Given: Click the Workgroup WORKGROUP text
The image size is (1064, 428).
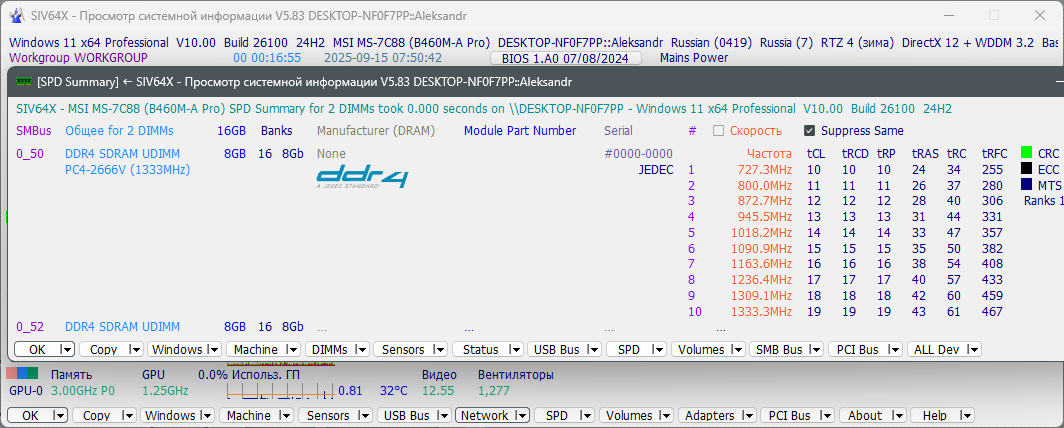Looking at the screenshot, I should (79, 58).
